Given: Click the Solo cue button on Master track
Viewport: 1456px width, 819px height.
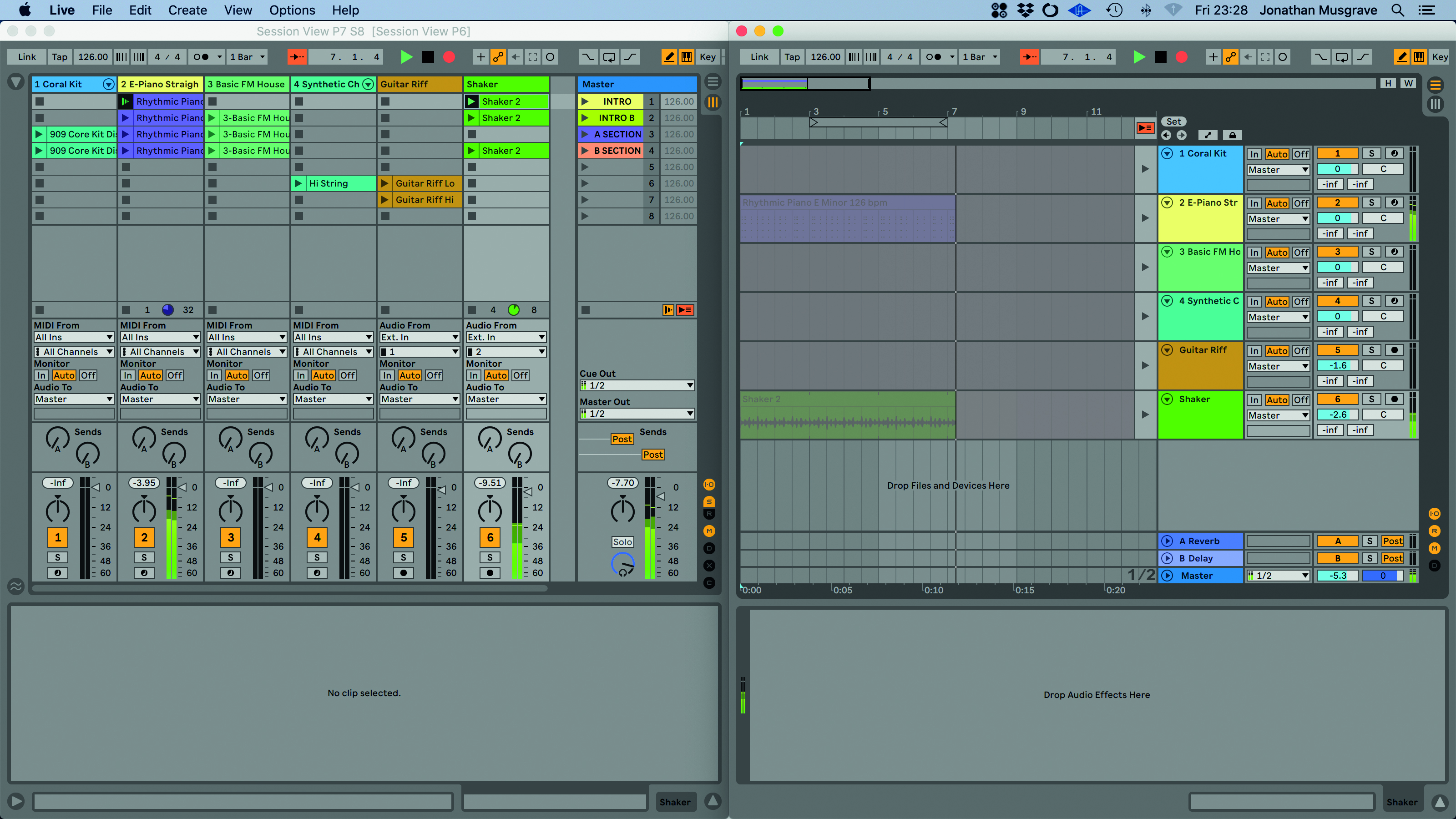Looking at the screenshot, I should click(622, 541).
